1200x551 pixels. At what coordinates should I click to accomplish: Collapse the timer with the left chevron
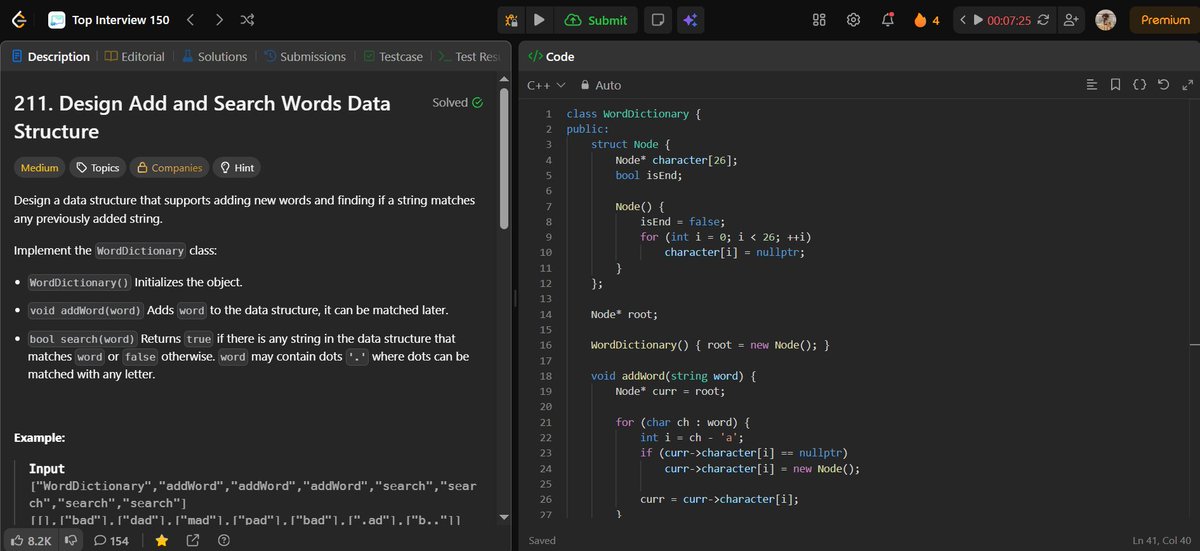coord(962,20)
